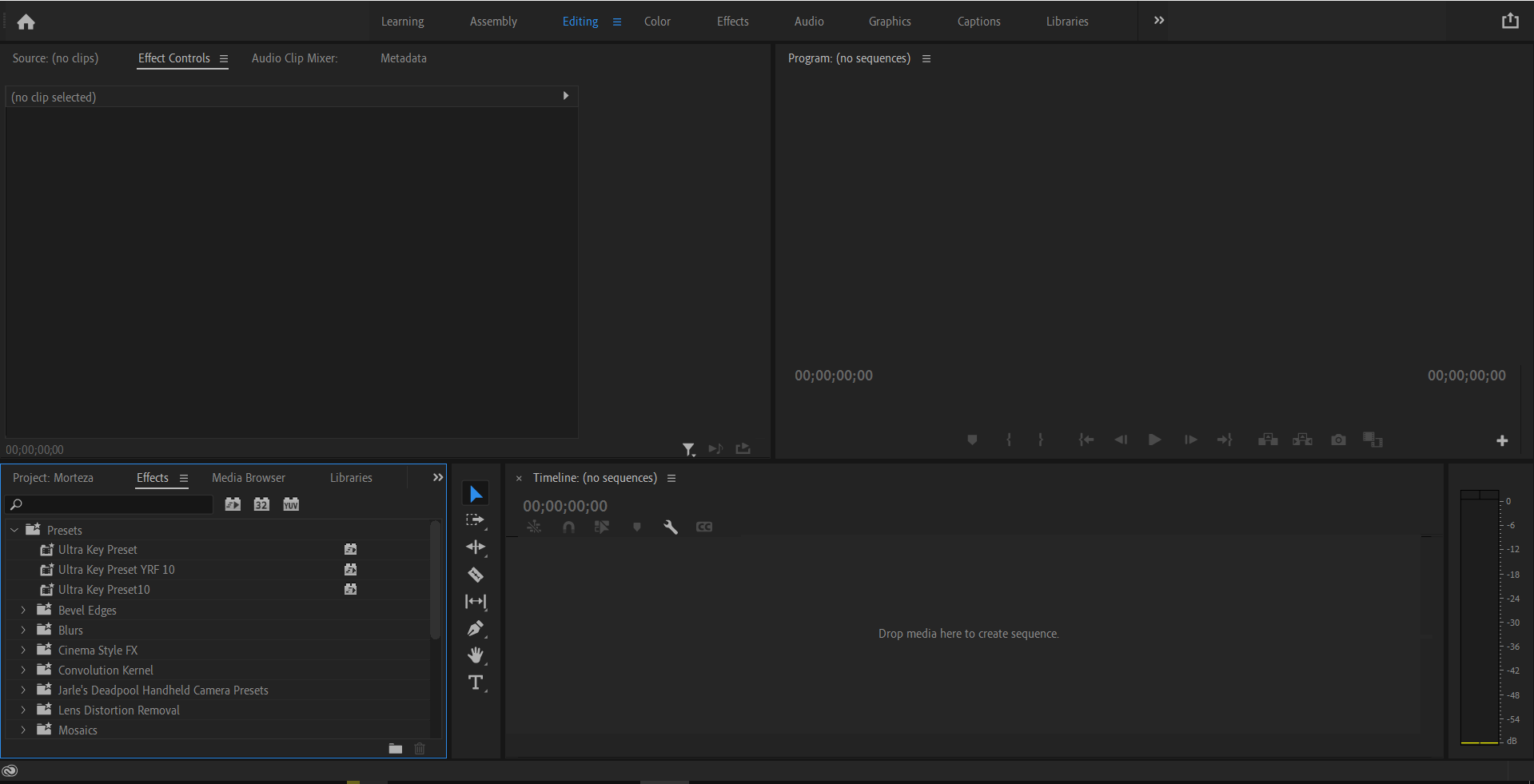Click the Accelerated Effects filter icon

pyautogui.click(x=233, y=504)
